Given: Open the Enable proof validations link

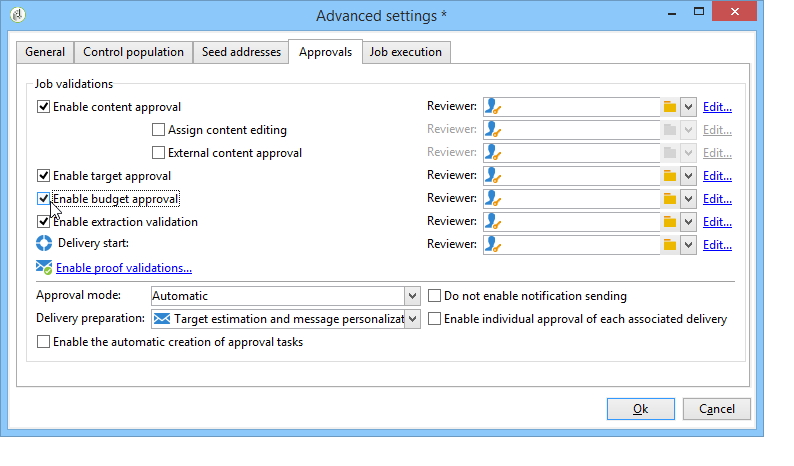Looking at the screenshot, I should tap(124, 268).
